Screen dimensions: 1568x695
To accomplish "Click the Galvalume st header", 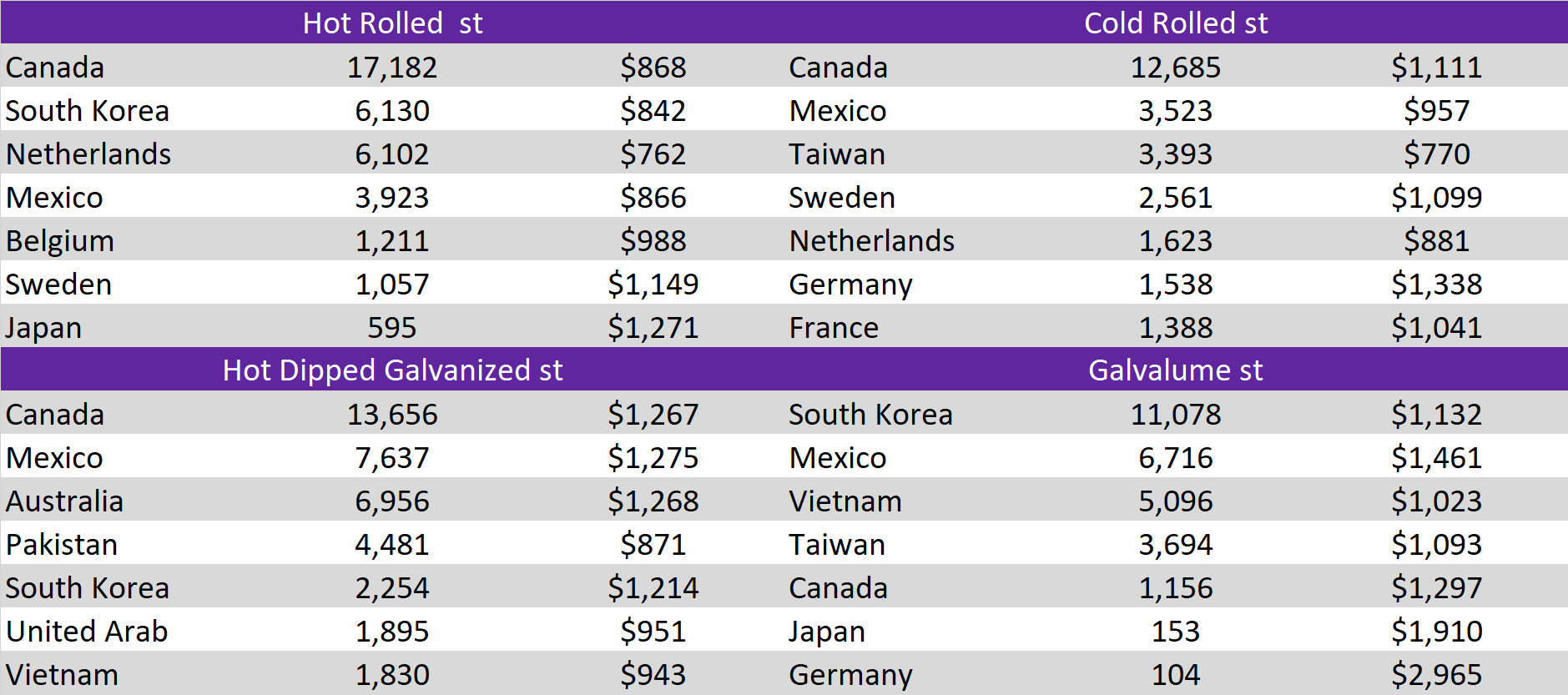I will coord(1176,370).
